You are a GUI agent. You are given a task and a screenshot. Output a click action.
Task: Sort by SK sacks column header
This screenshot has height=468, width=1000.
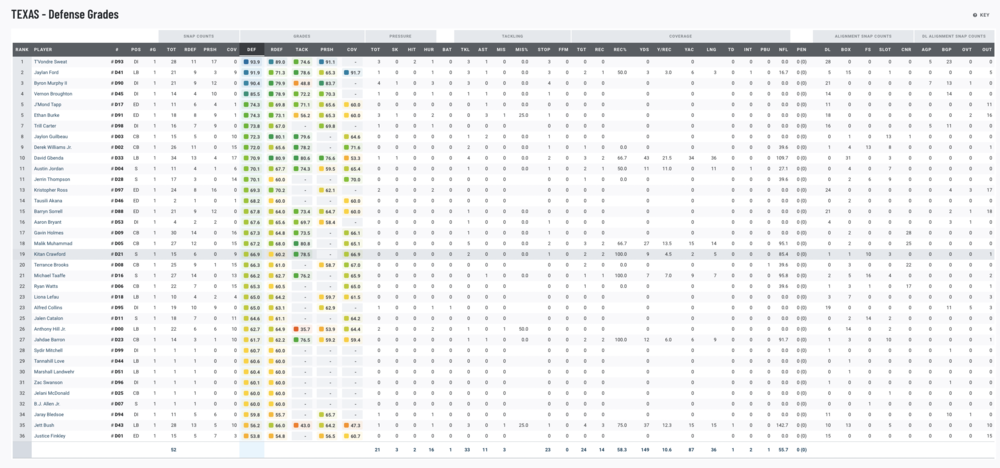[397, 49]
